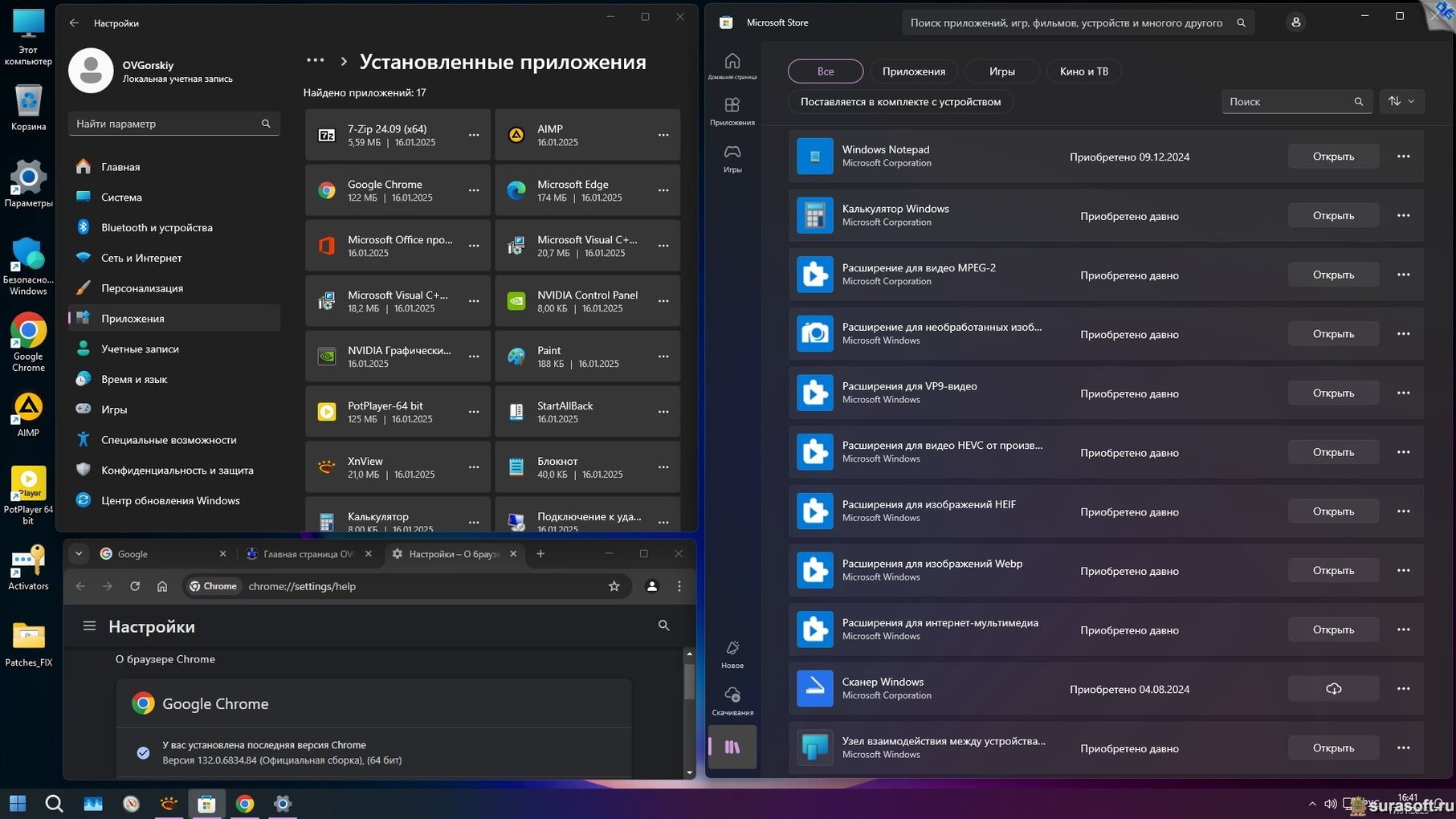Open Microsoft Store from the taskbar
Viewport: 1456px width, 819px height.
(206, 803)
